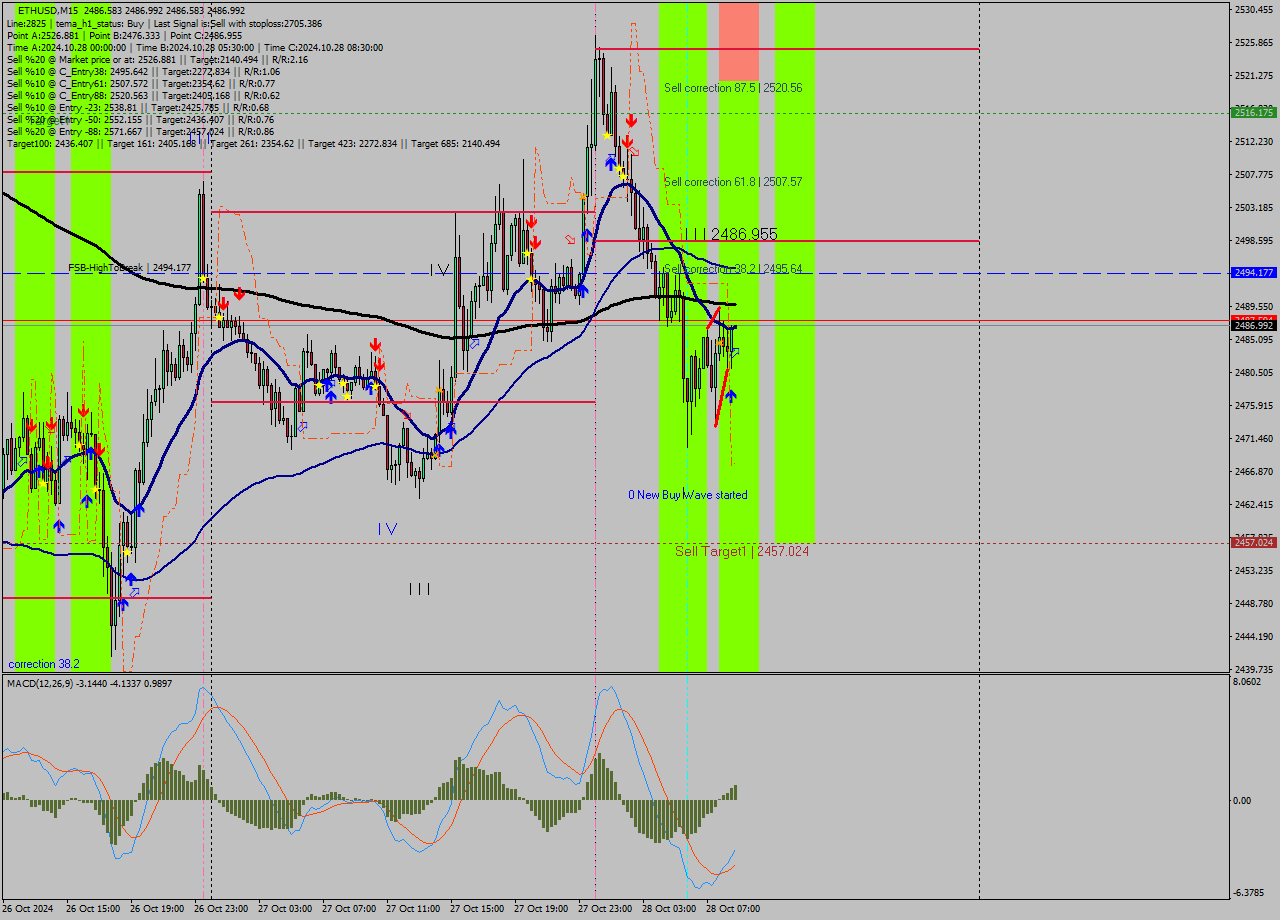Click the 2480.505 price scale value
The height and width of the screenshot is (920, 1280).
1254,373
